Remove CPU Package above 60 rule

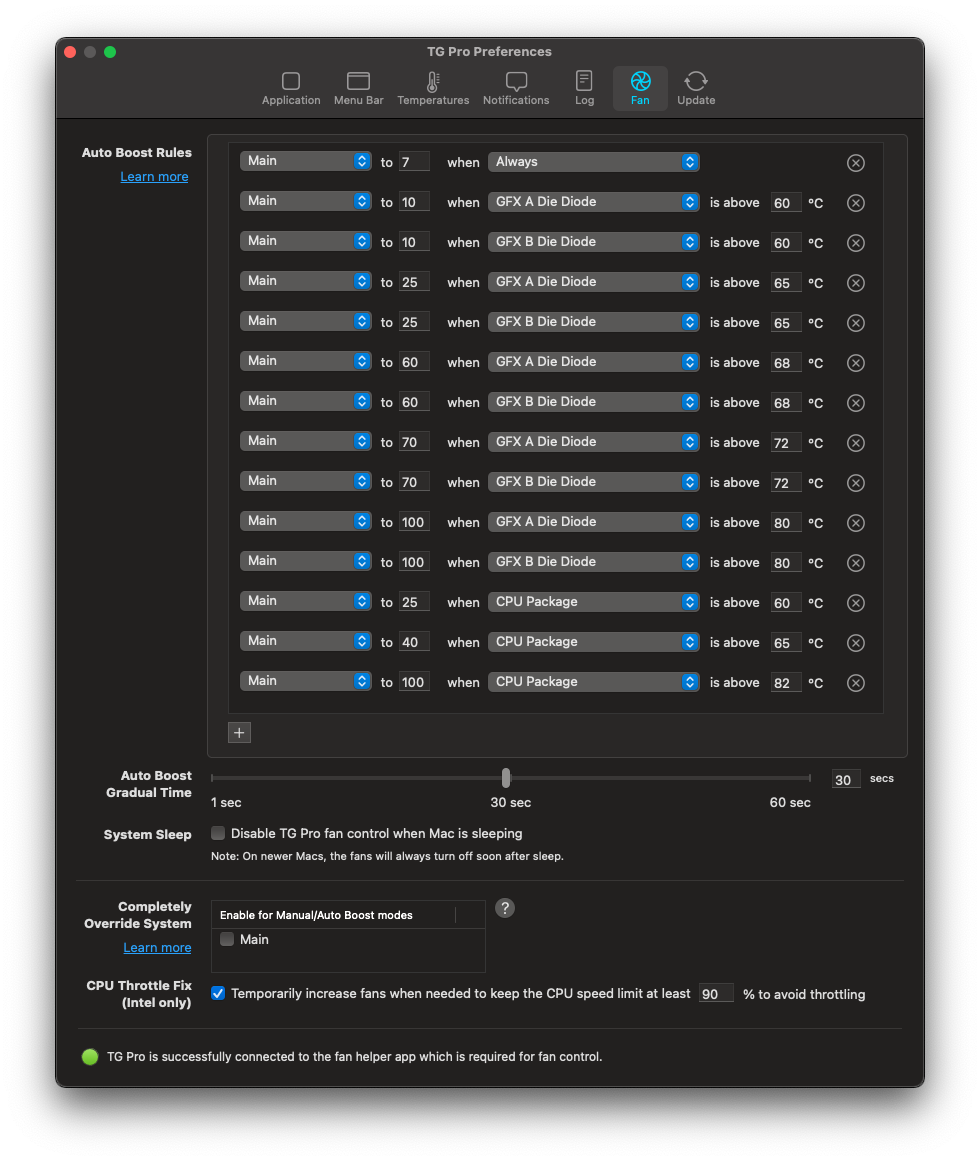click(x=856, y=603)
